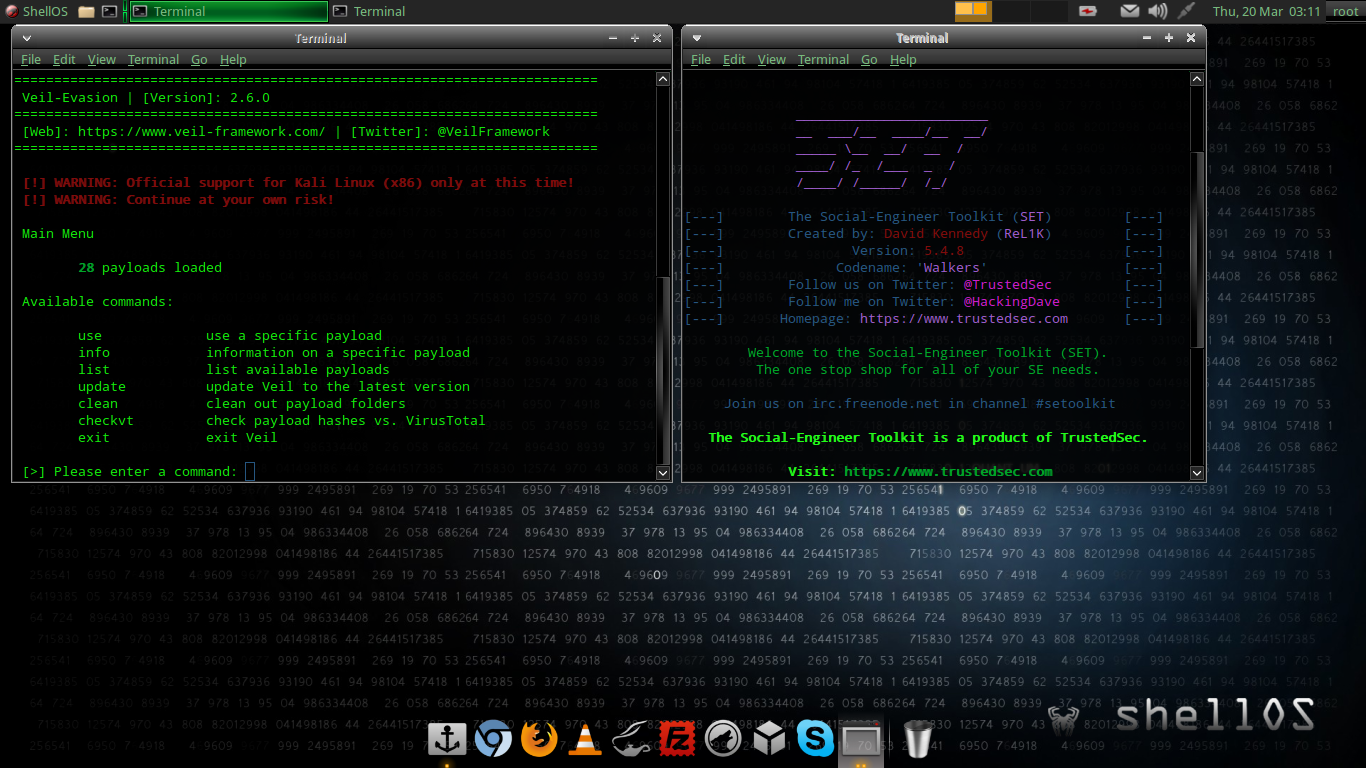1366x768 pixels.
Task: Open the Edit menu in Veil terminal
Action: pos(64,60)
